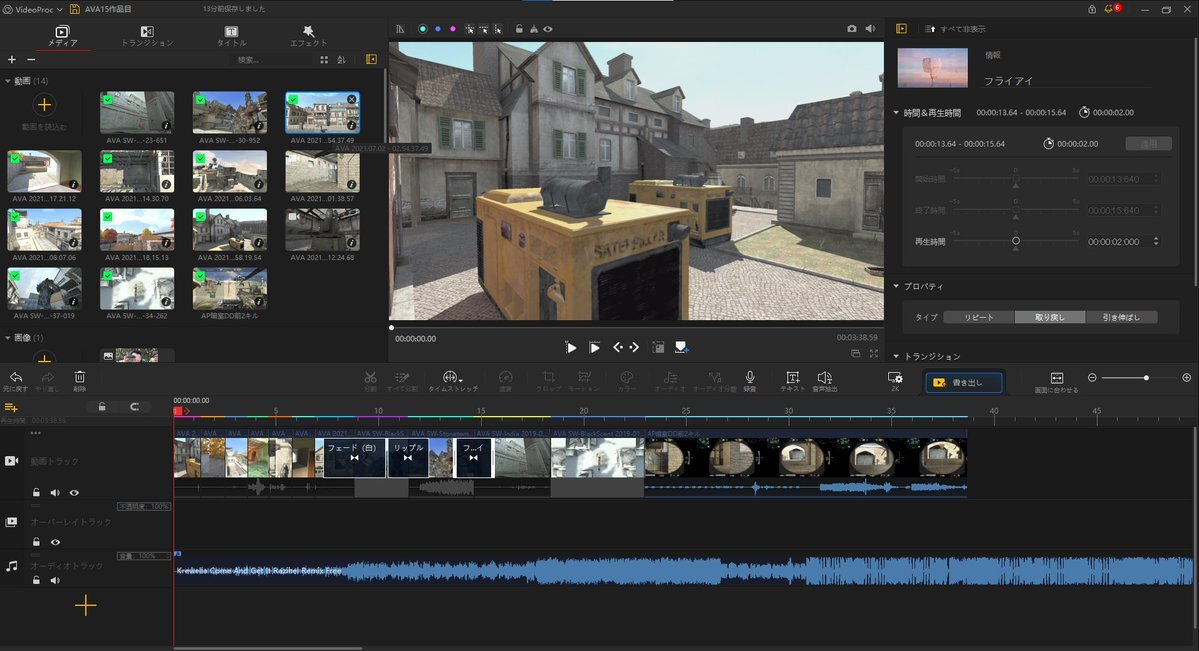Go to the エフェクト effects tab
The width and height of the screenshot is (1199, 651).
pos(308,36)
